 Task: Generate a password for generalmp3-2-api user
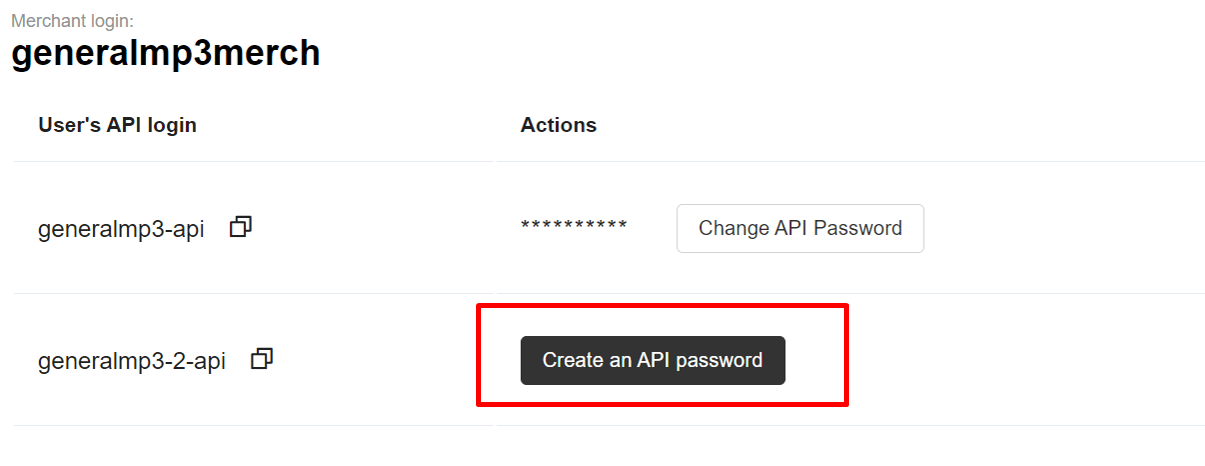tap(652, 360)
